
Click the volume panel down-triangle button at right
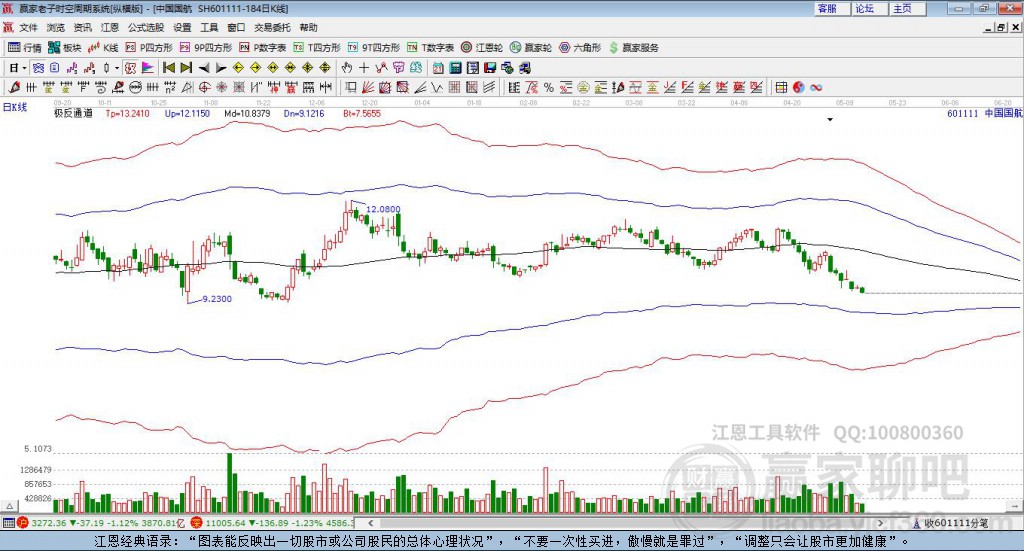pyautogui.click(x=1015, y=506)
